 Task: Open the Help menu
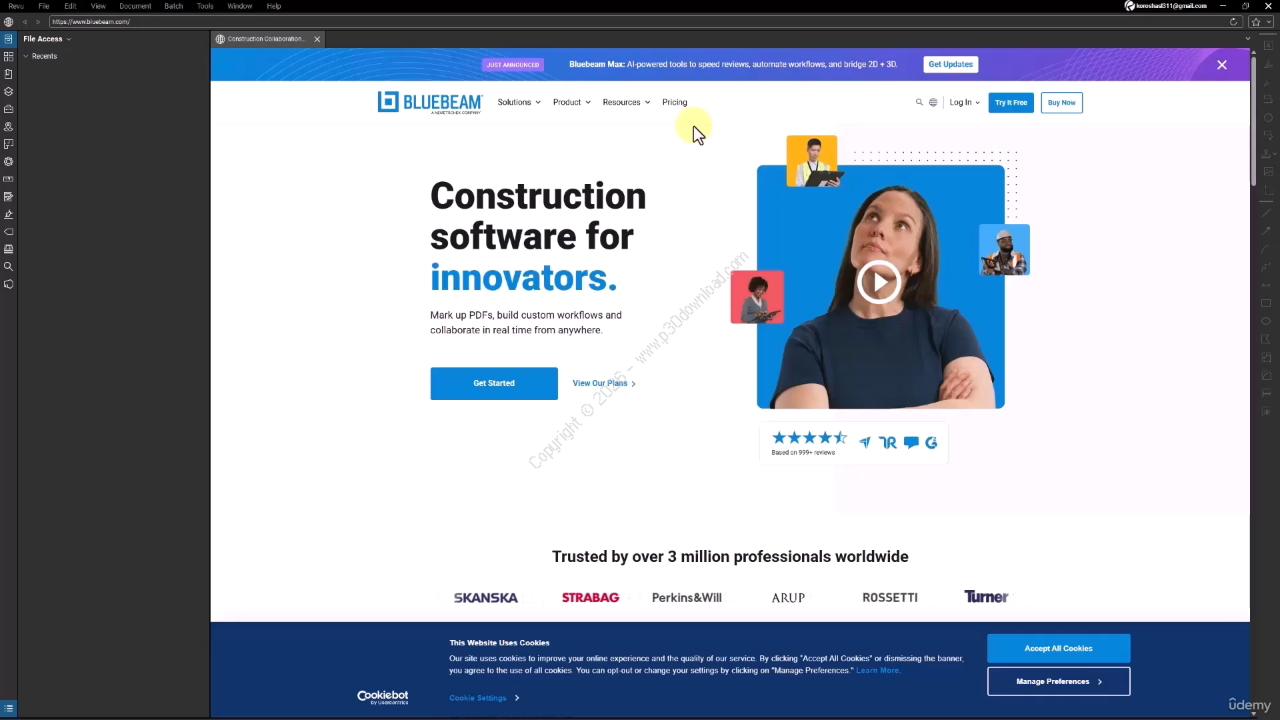tap(274, 6)
